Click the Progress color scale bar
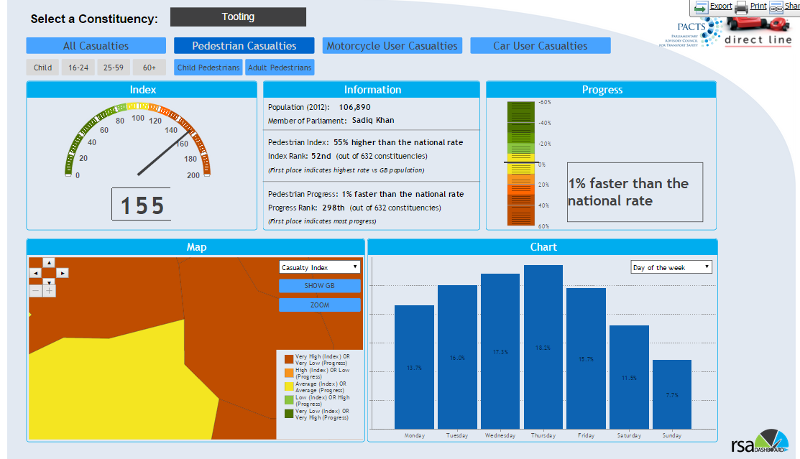The image size is (800, 459). 521,163
